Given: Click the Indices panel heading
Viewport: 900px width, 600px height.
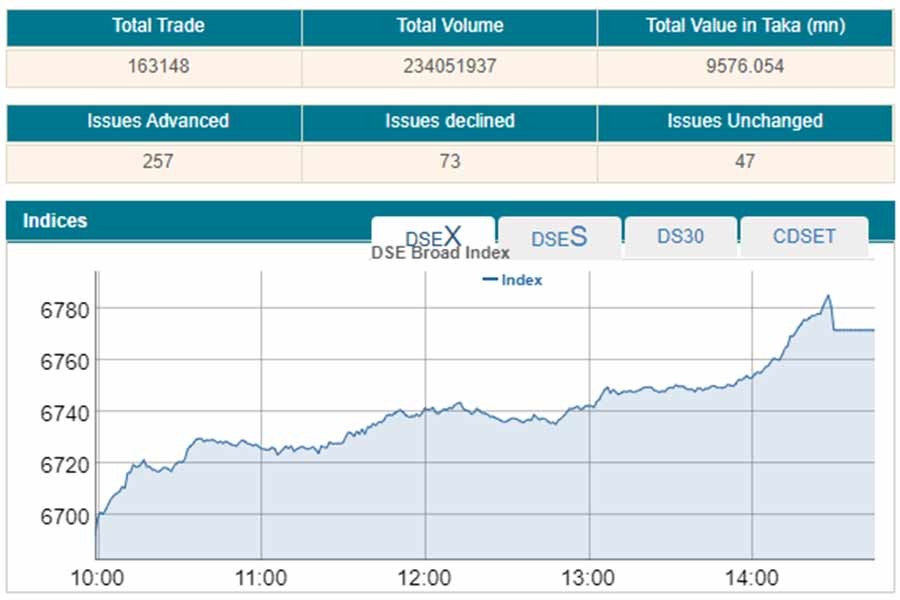Looking at the screenshot, I should [55, 221].
